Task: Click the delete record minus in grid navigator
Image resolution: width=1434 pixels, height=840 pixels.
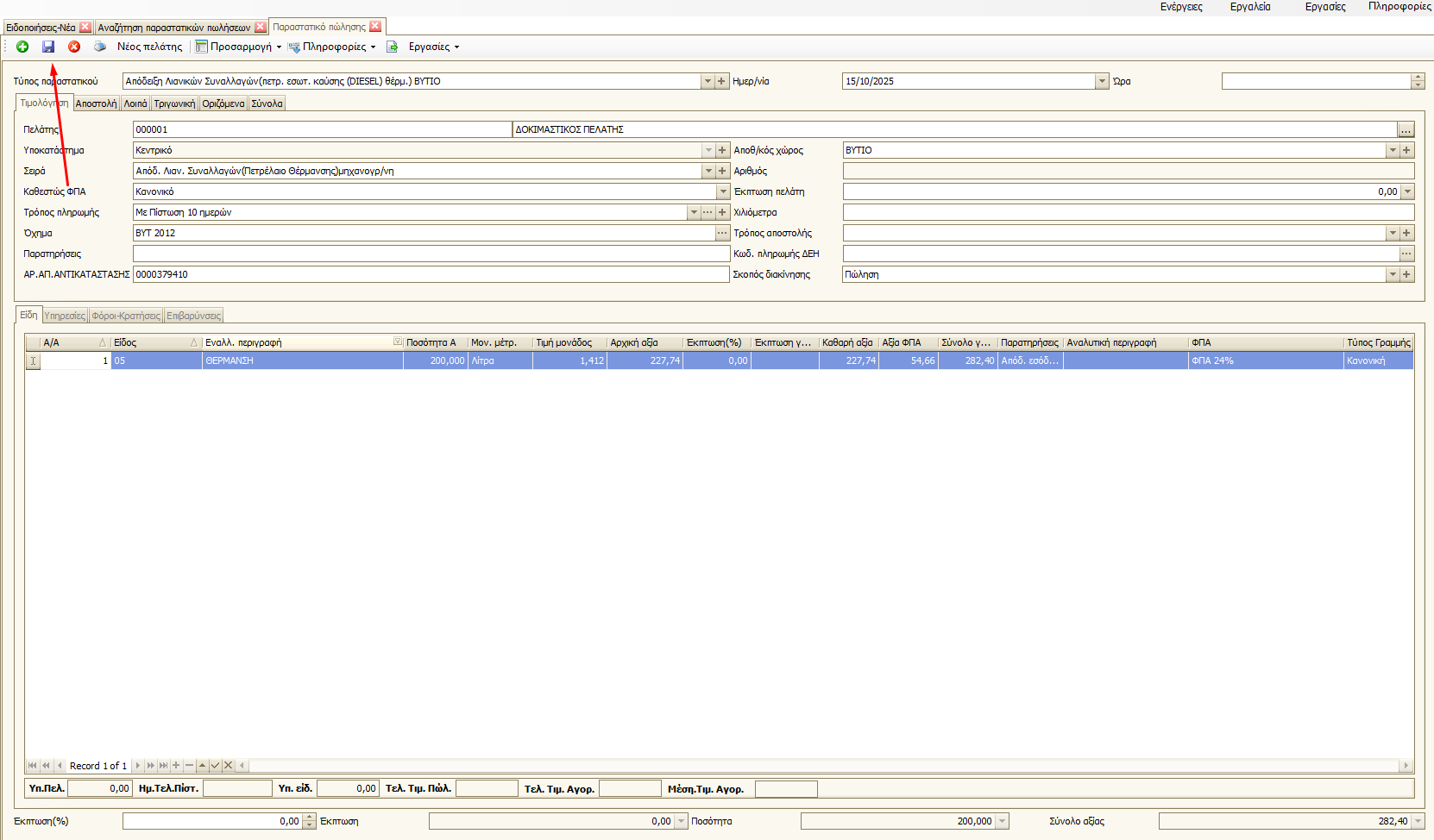Action: (x=189, y=765)
